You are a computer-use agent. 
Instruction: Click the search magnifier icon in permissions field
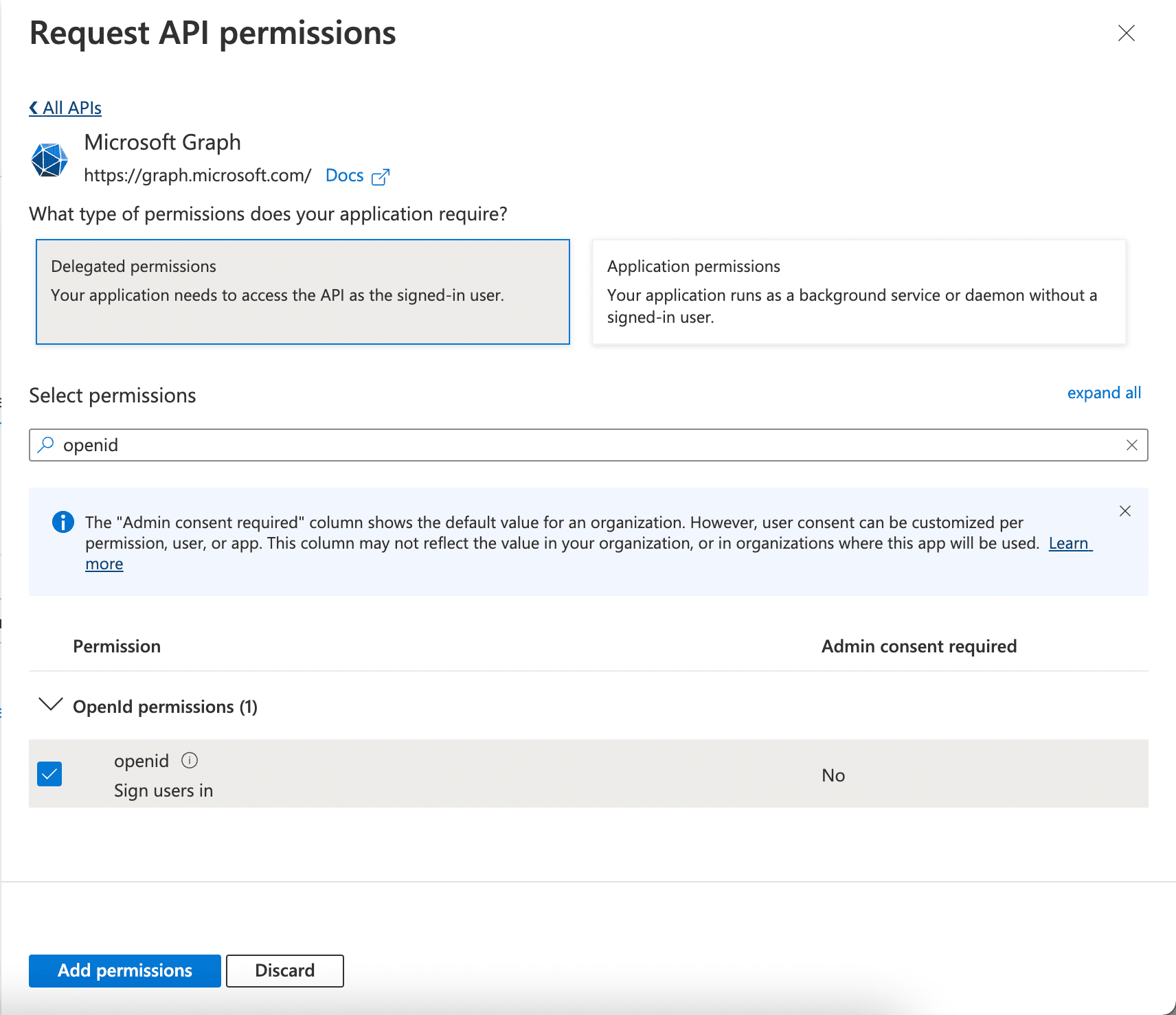click(46, 445)
